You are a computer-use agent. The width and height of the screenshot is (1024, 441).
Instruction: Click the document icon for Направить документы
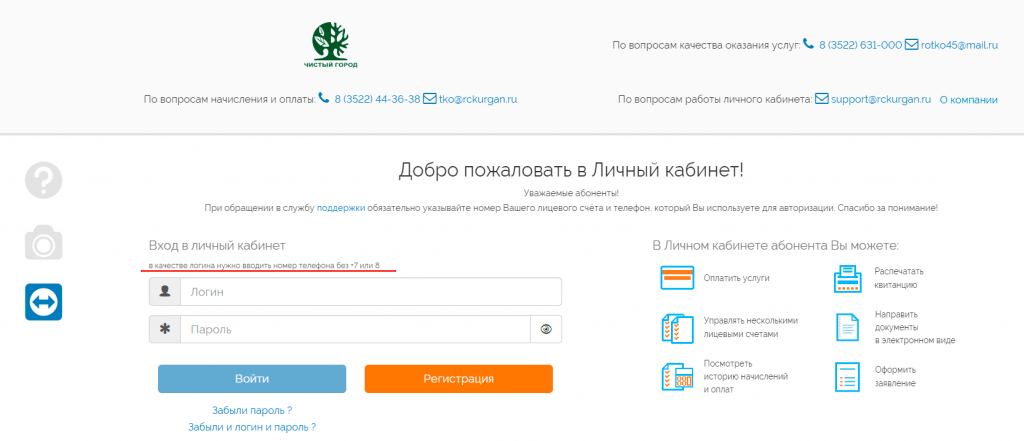pos(848,327)
